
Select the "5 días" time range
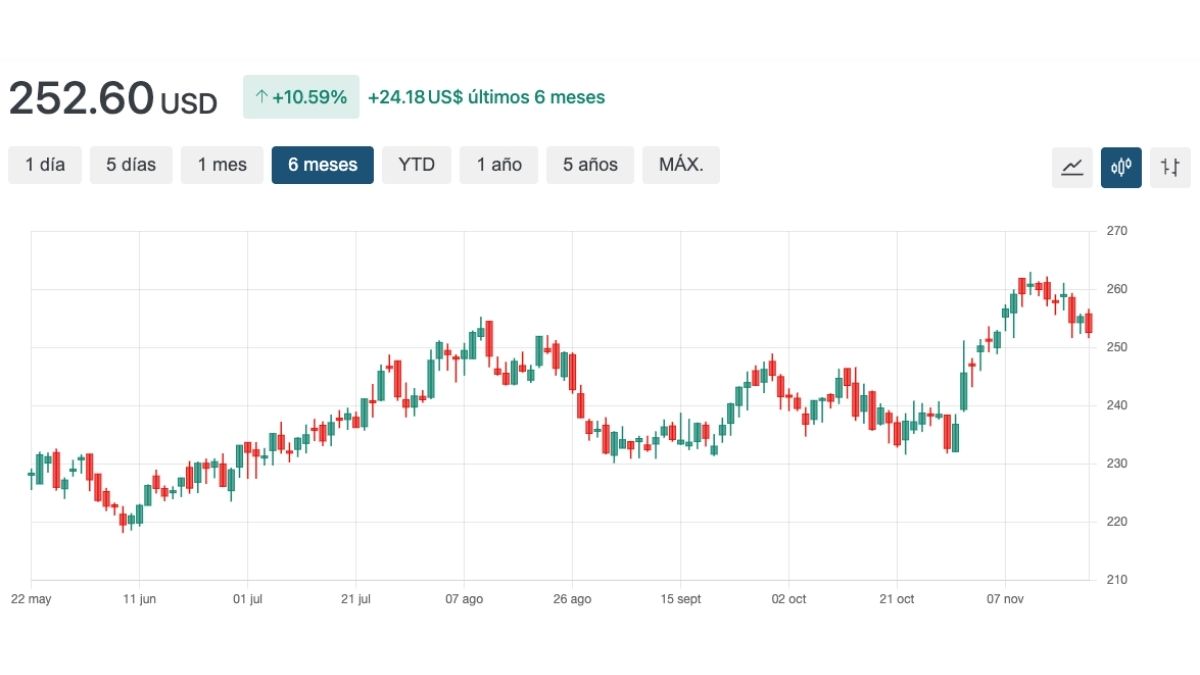[130, 165]
